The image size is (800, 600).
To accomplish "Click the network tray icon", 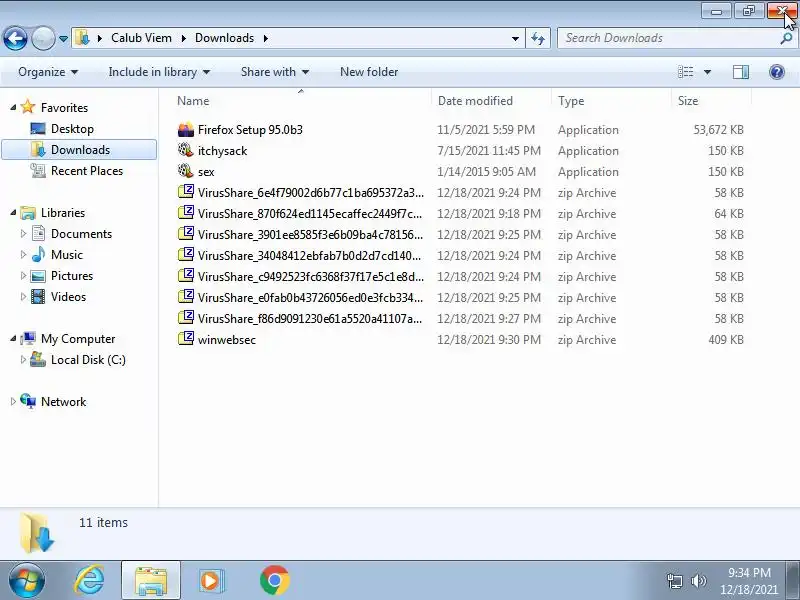I will point(675,581).
